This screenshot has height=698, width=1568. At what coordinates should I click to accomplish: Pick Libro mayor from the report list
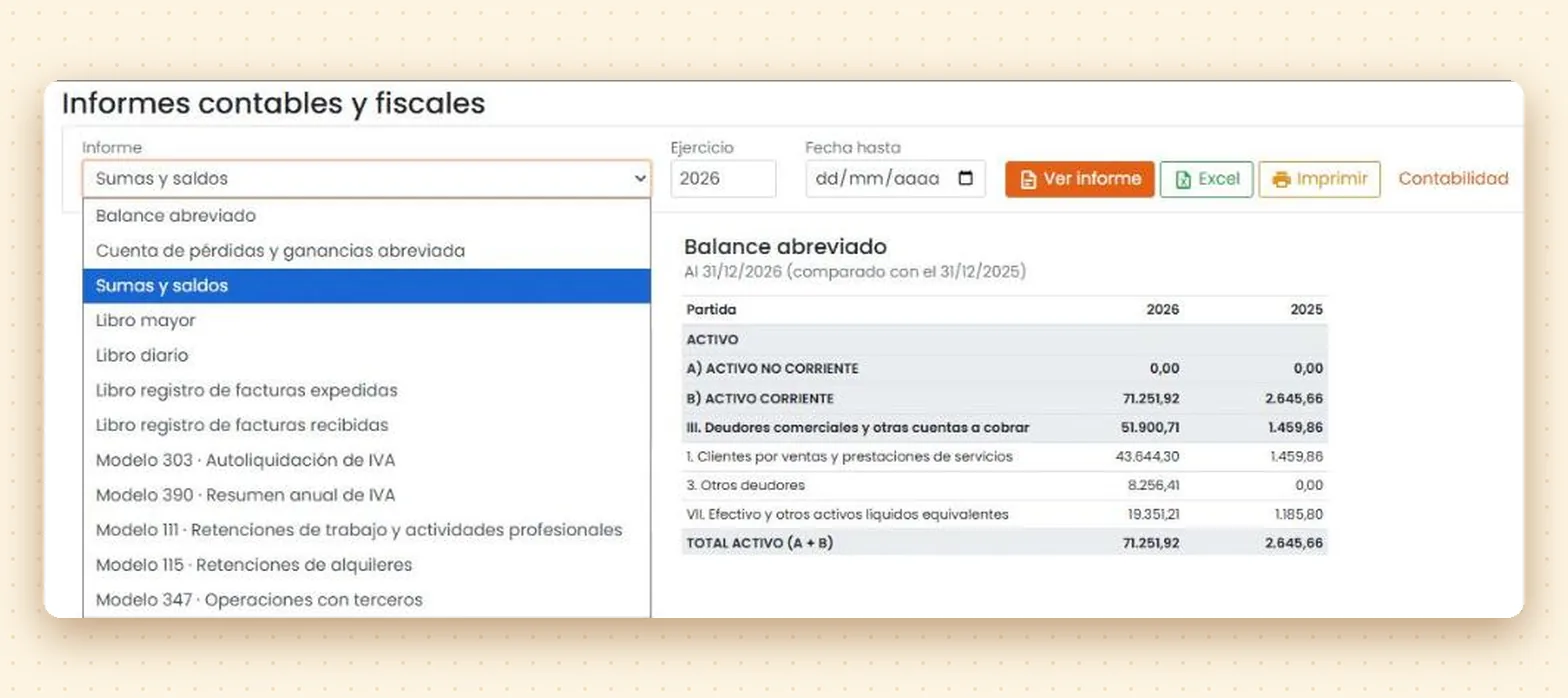click(366, 321)
